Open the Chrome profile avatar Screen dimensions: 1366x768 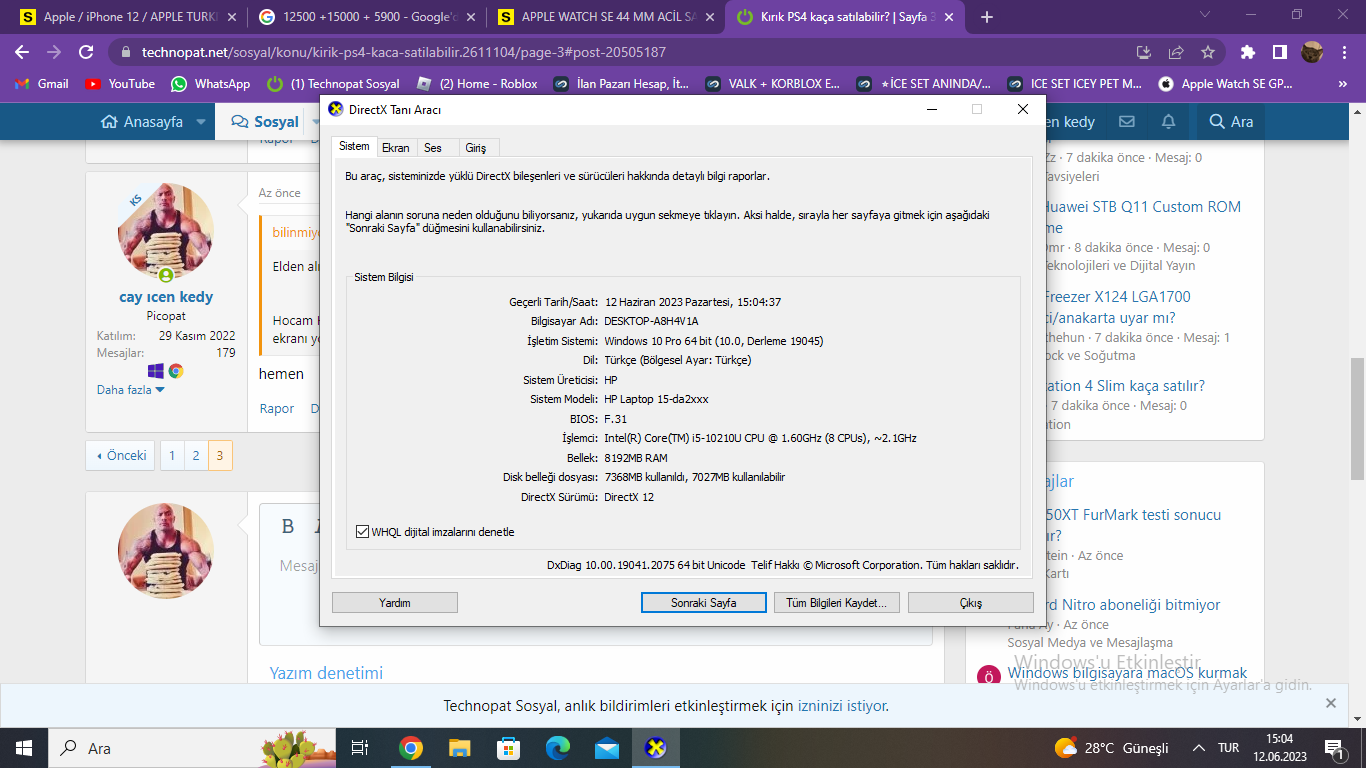click(1312, 52)
